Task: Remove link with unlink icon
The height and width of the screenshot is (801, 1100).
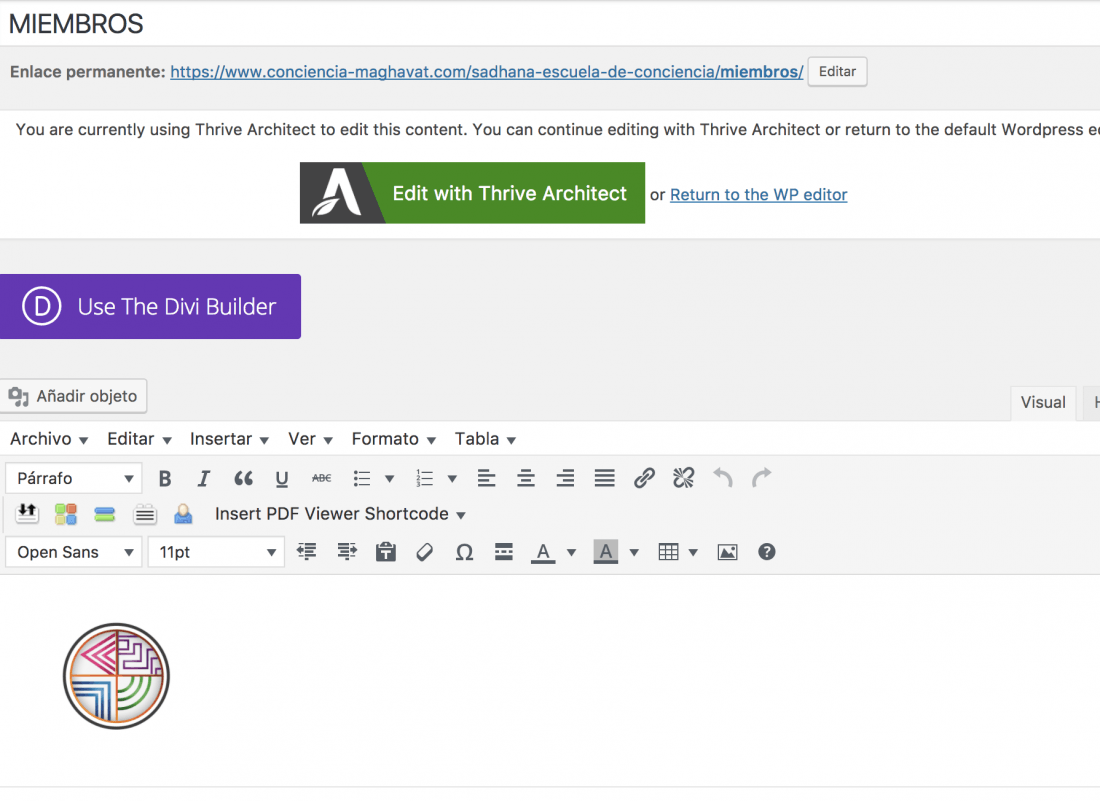Action: click(x=683, y=478)
